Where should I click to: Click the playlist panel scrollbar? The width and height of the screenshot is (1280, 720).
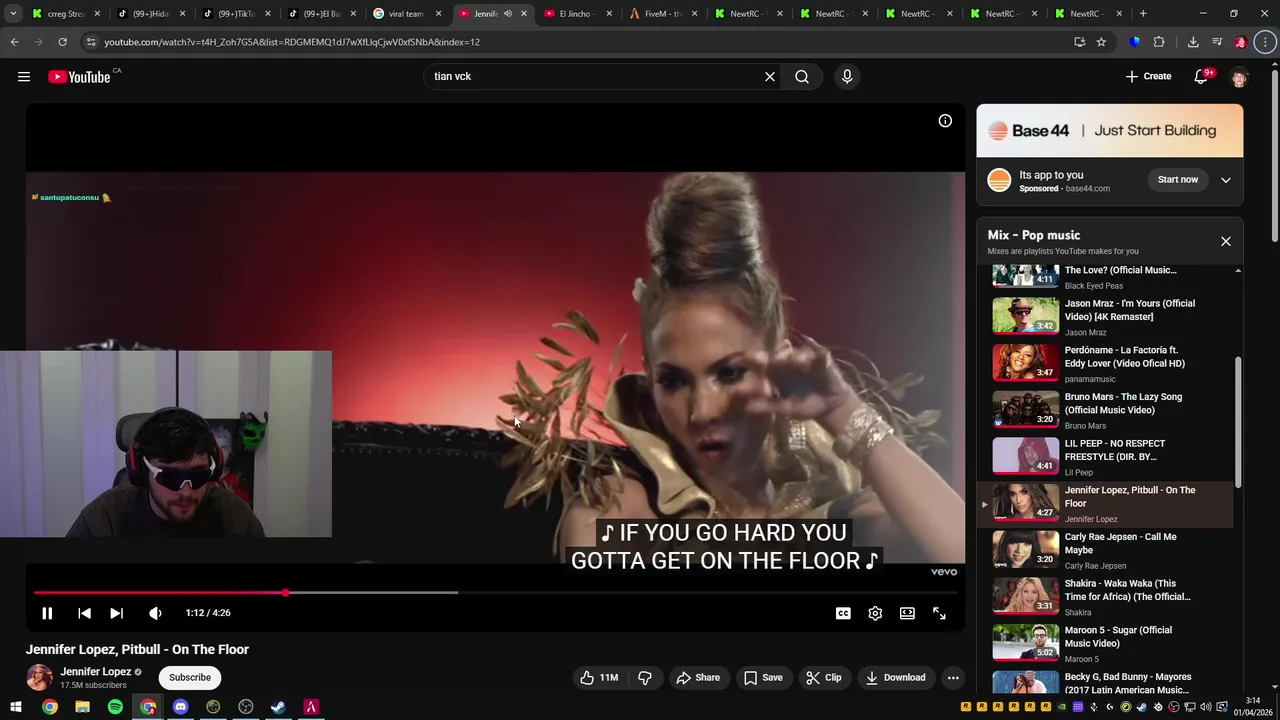(1238, 420)
